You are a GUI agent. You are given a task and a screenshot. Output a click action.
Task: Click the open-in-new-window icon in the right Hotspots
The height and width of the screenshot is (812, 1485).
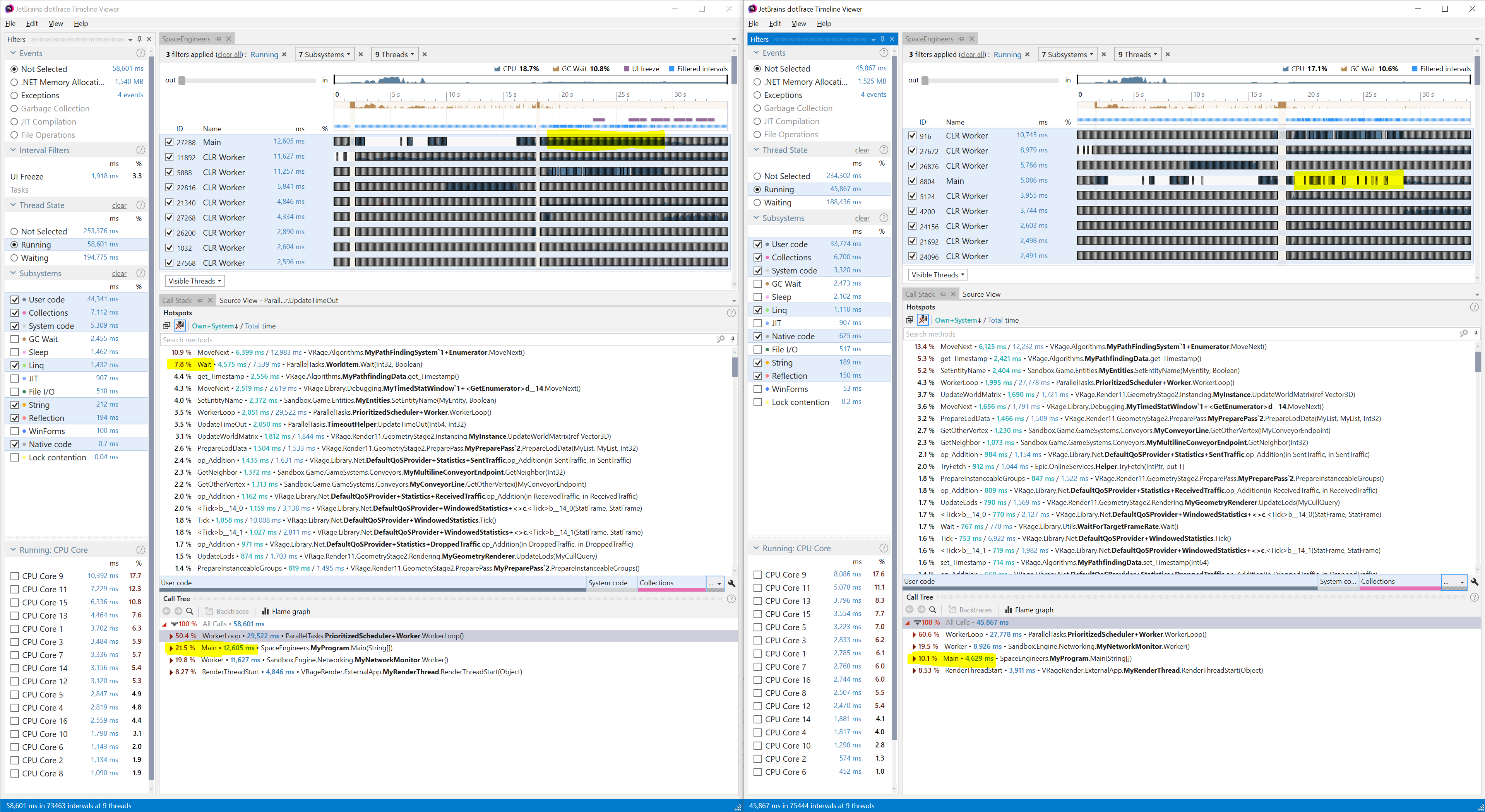tap(909, 320)
